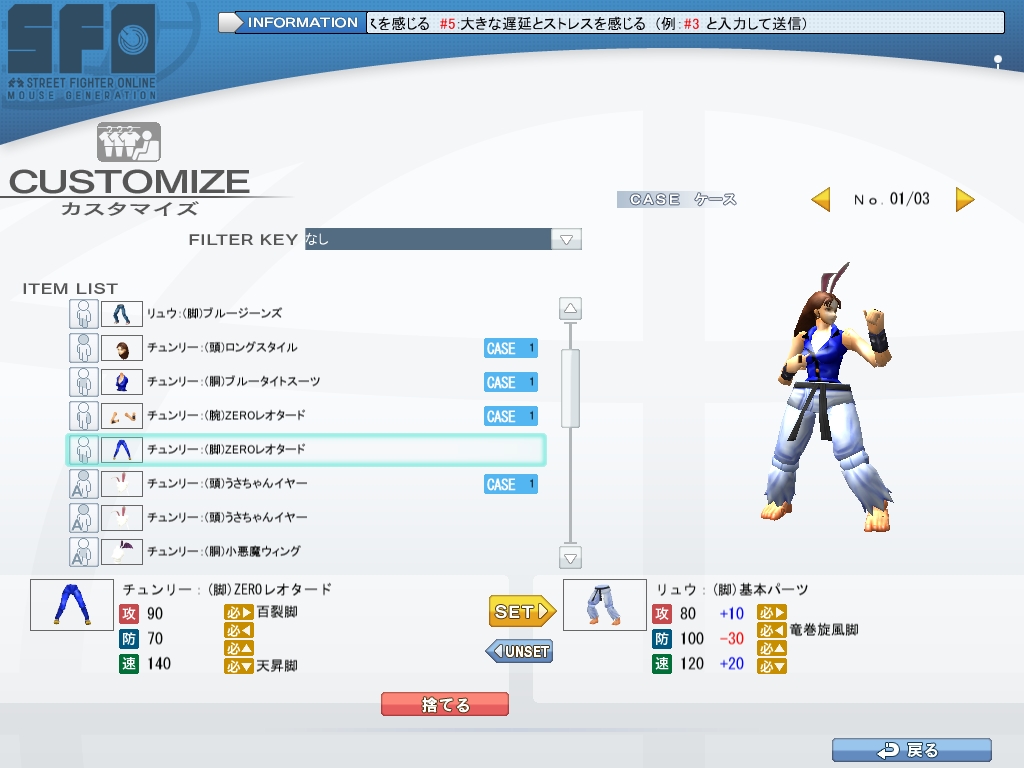Click the 戻る back button

tap(912, 750)
